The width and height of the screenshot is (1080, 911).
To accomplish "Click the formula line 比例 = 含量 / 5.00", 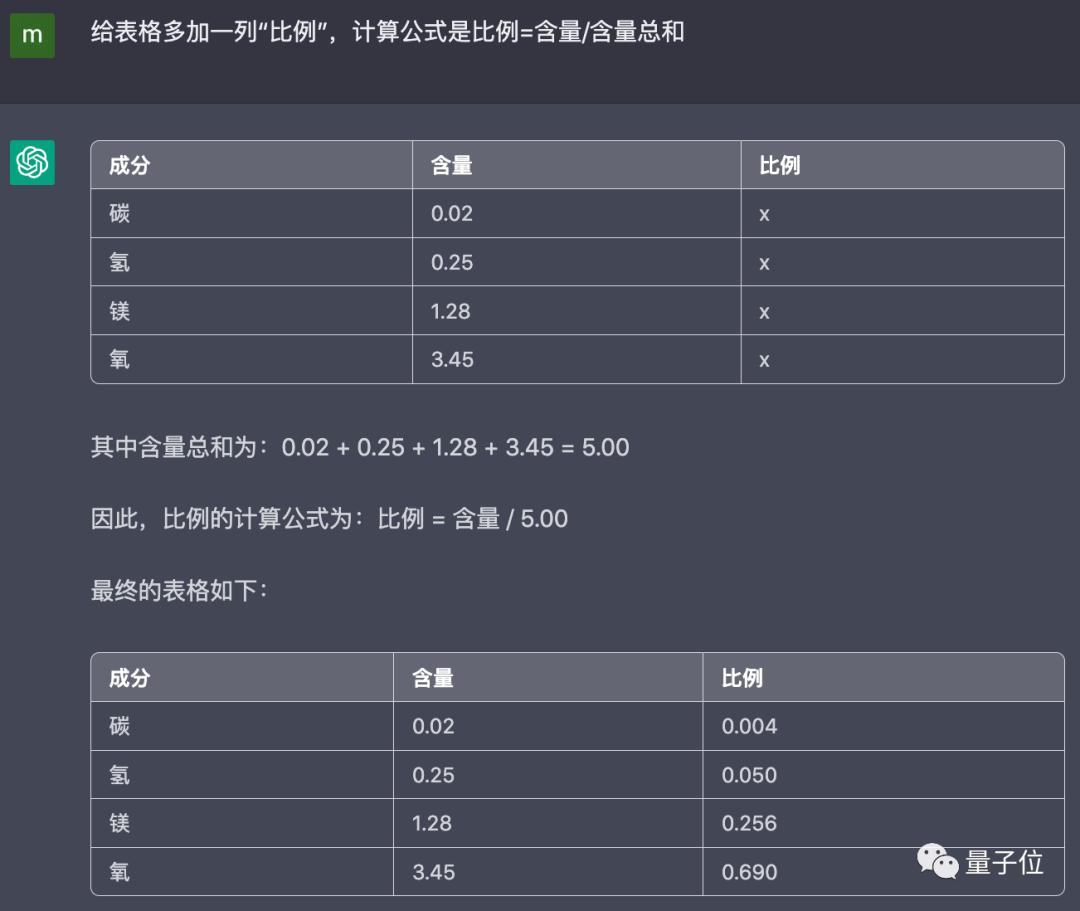I will click(329, 519).
